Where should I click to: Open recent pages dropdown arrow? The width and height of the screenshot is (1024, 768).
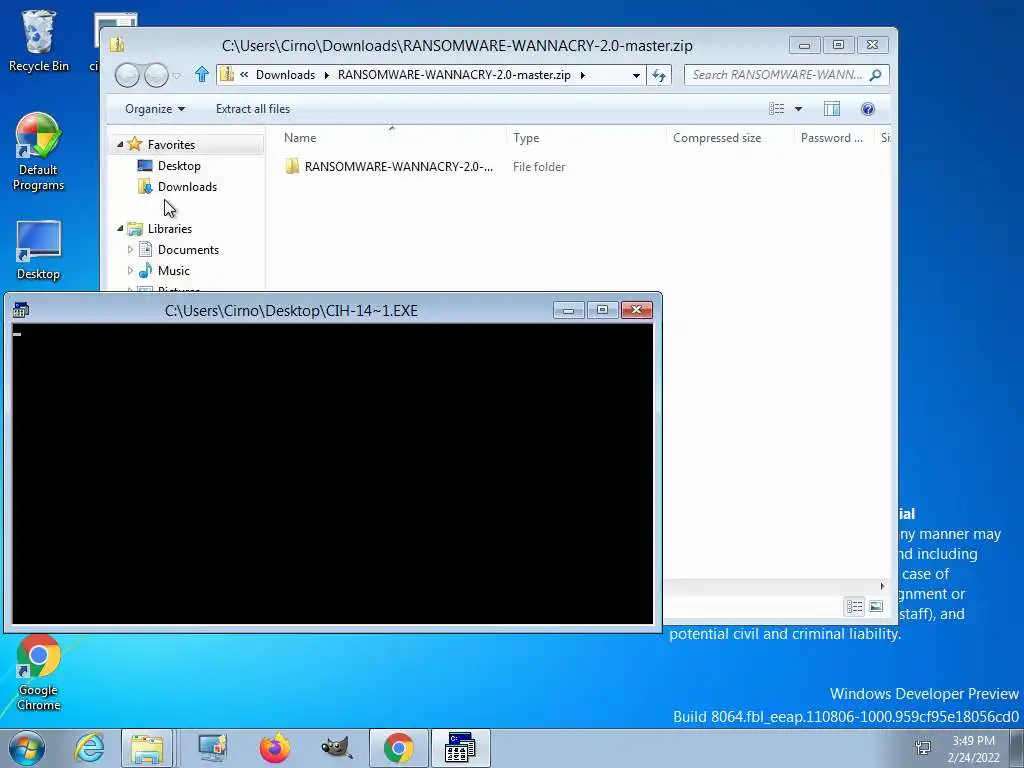(176, 76)
